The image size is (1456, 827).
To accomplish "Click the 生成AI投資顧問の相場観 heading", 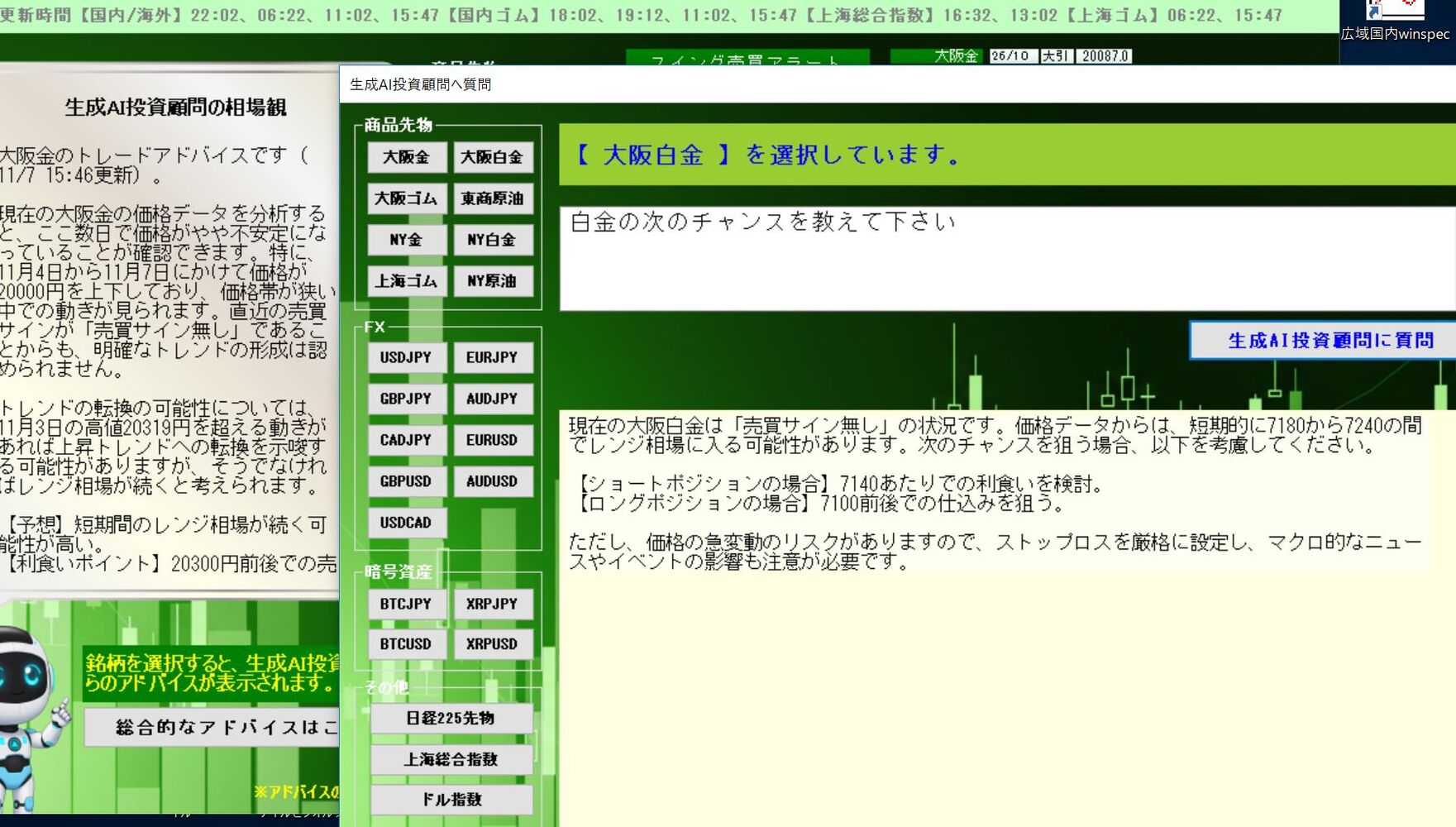I will coord(175,108).
